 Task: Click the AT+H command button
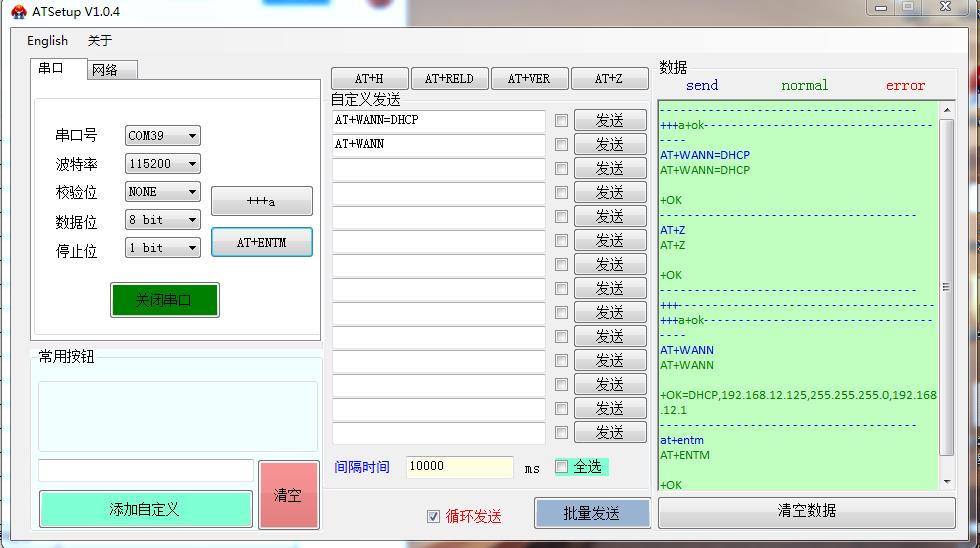(368, 78)
